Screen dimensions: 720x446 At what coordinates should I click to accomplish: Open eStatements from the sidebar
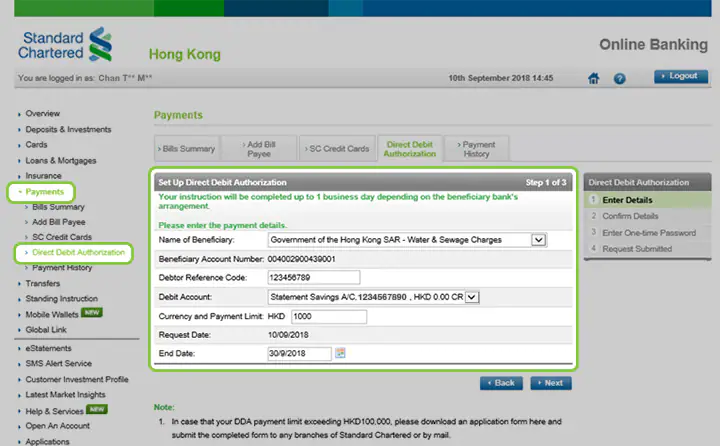pyautogui.click(x=49, y=349)
